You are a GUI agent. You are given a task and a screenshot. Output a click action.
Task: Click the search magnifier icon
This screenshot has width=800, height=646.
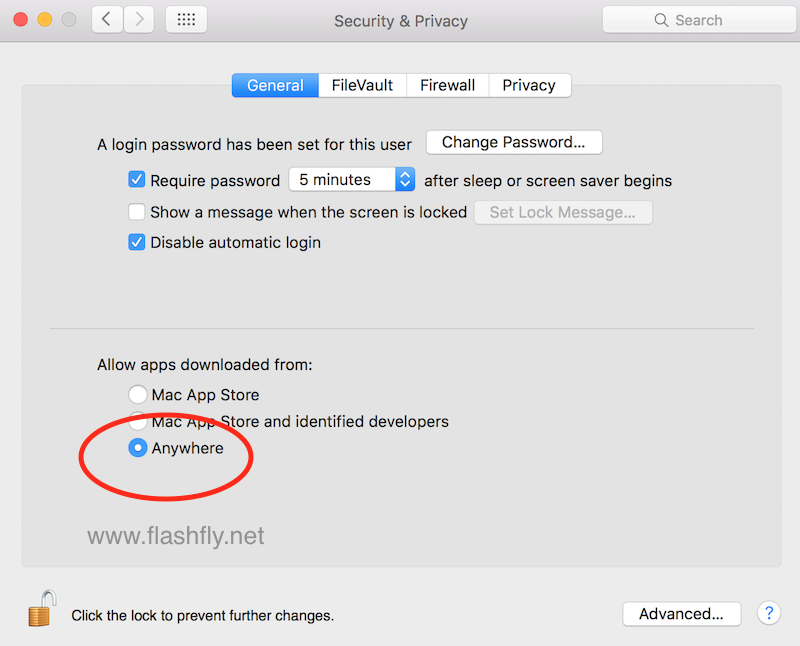661,20
